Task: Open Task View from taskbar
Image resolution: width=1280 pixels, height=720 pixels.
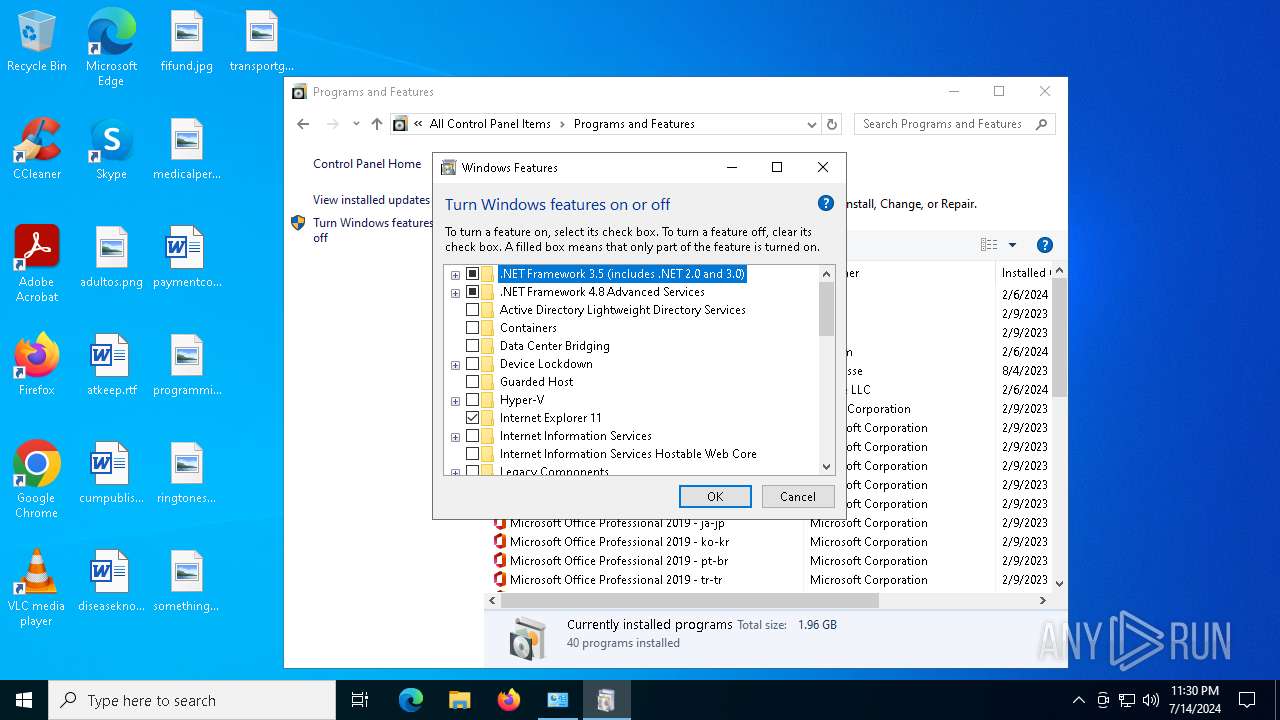Action: [360, 700]
